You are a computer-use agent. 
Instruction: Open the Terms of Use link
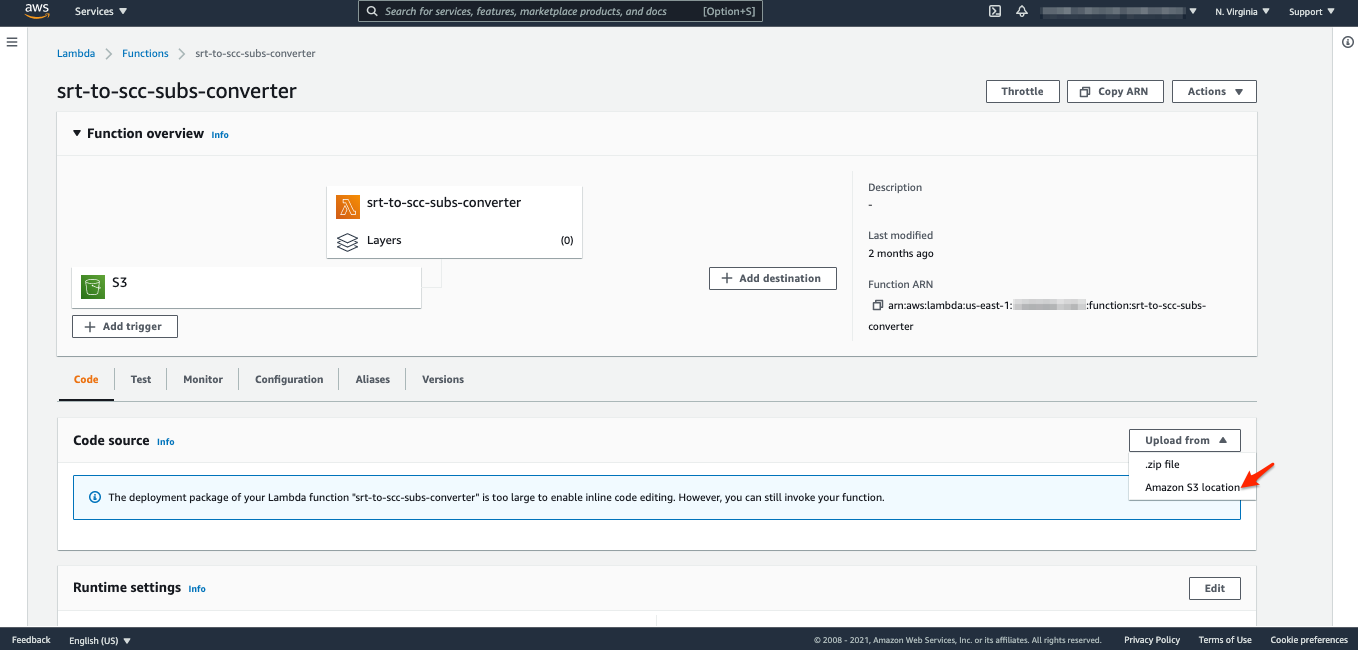pos(1225,640)
